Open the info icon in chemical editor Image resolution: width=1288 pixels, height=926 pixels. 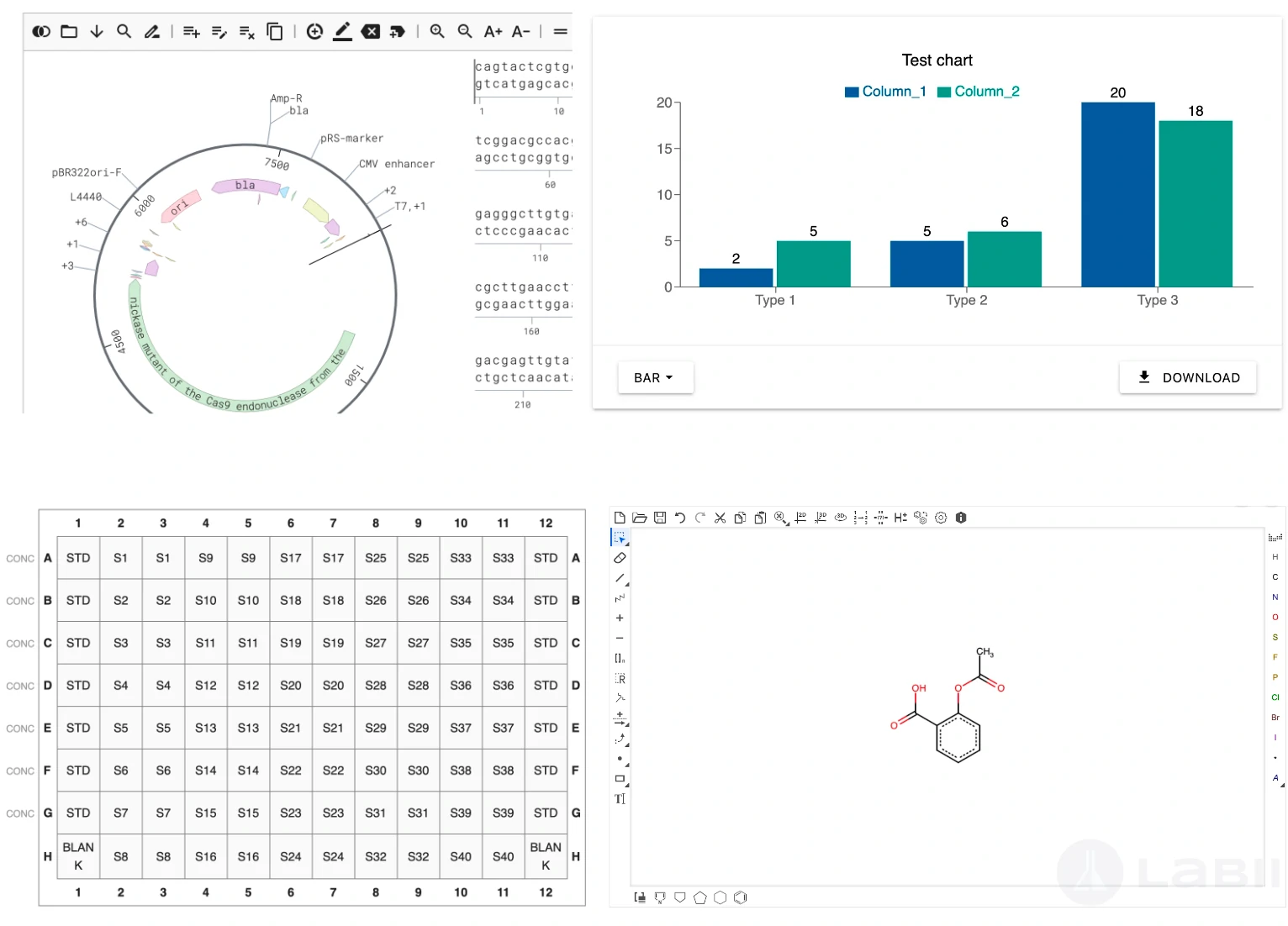(x=961, y=518)
